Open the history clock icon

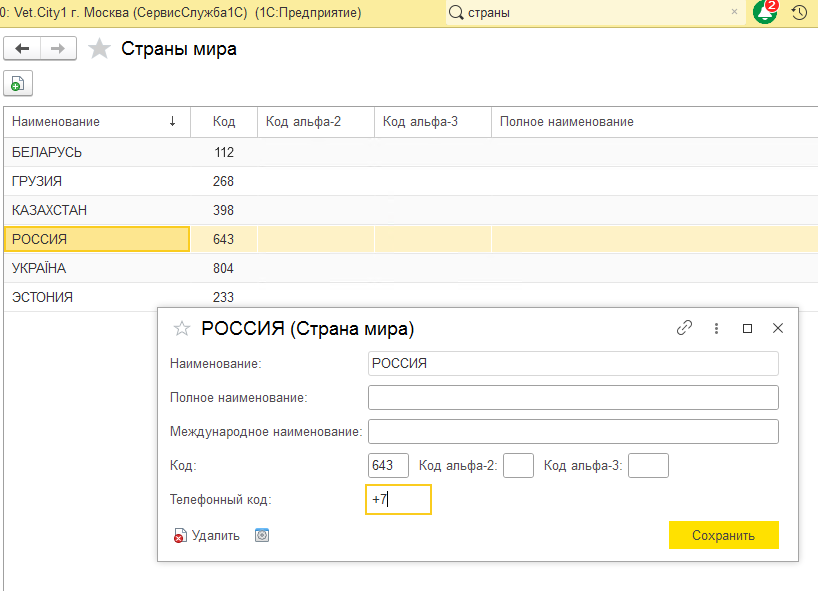799,13
